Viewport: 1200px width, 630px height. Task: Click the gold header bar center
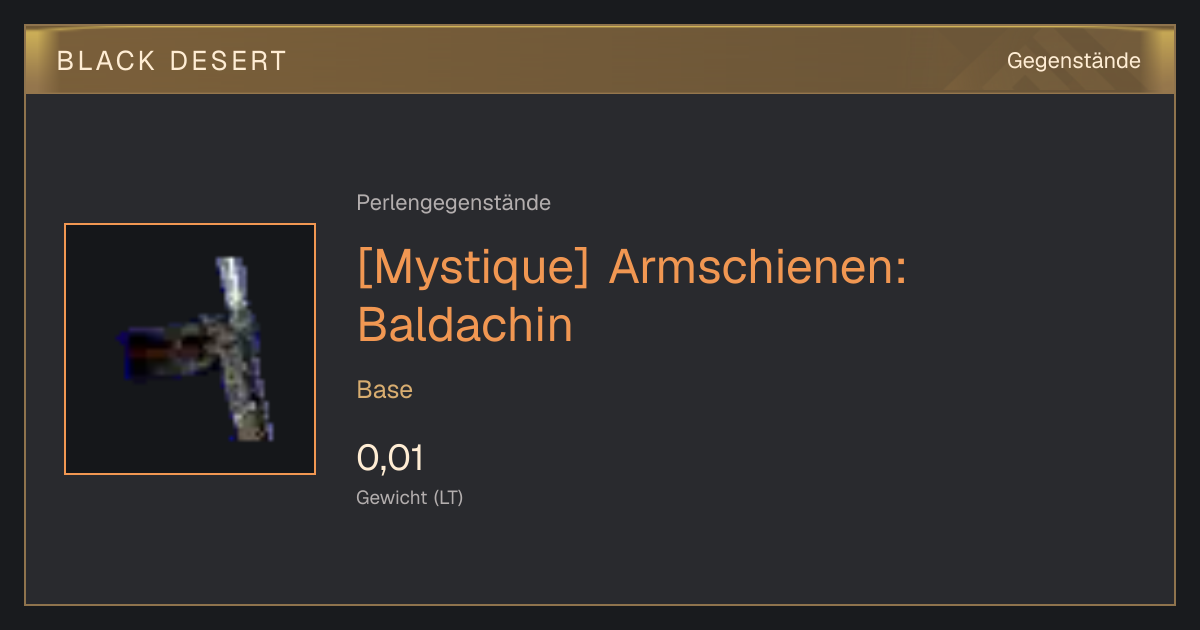pyautogui.click(x=600, y=60)
